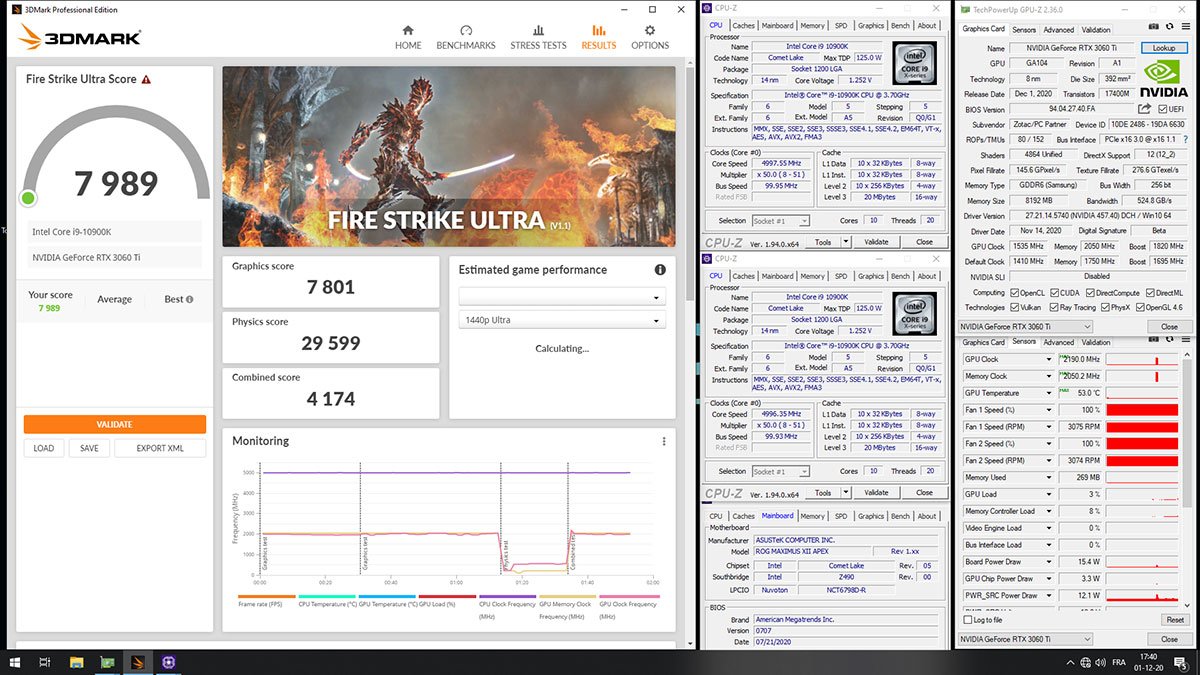Viewport: 1200px width, 675px height.
Task: Open SPD tab in CPU-Z Mainboard window
Action: tap(841, 516)
